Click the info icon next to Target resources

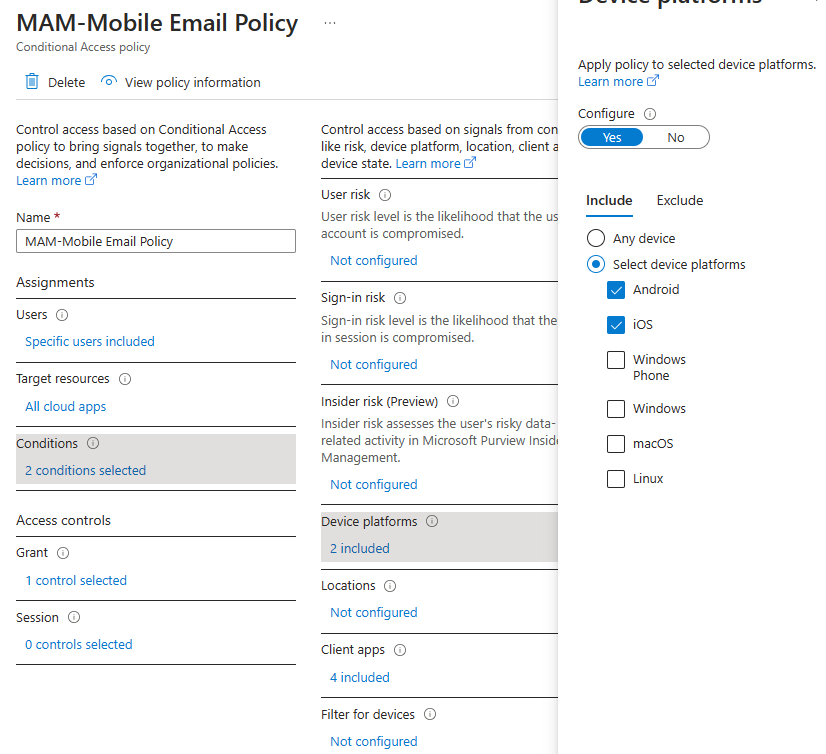click(x=125, y=379)
